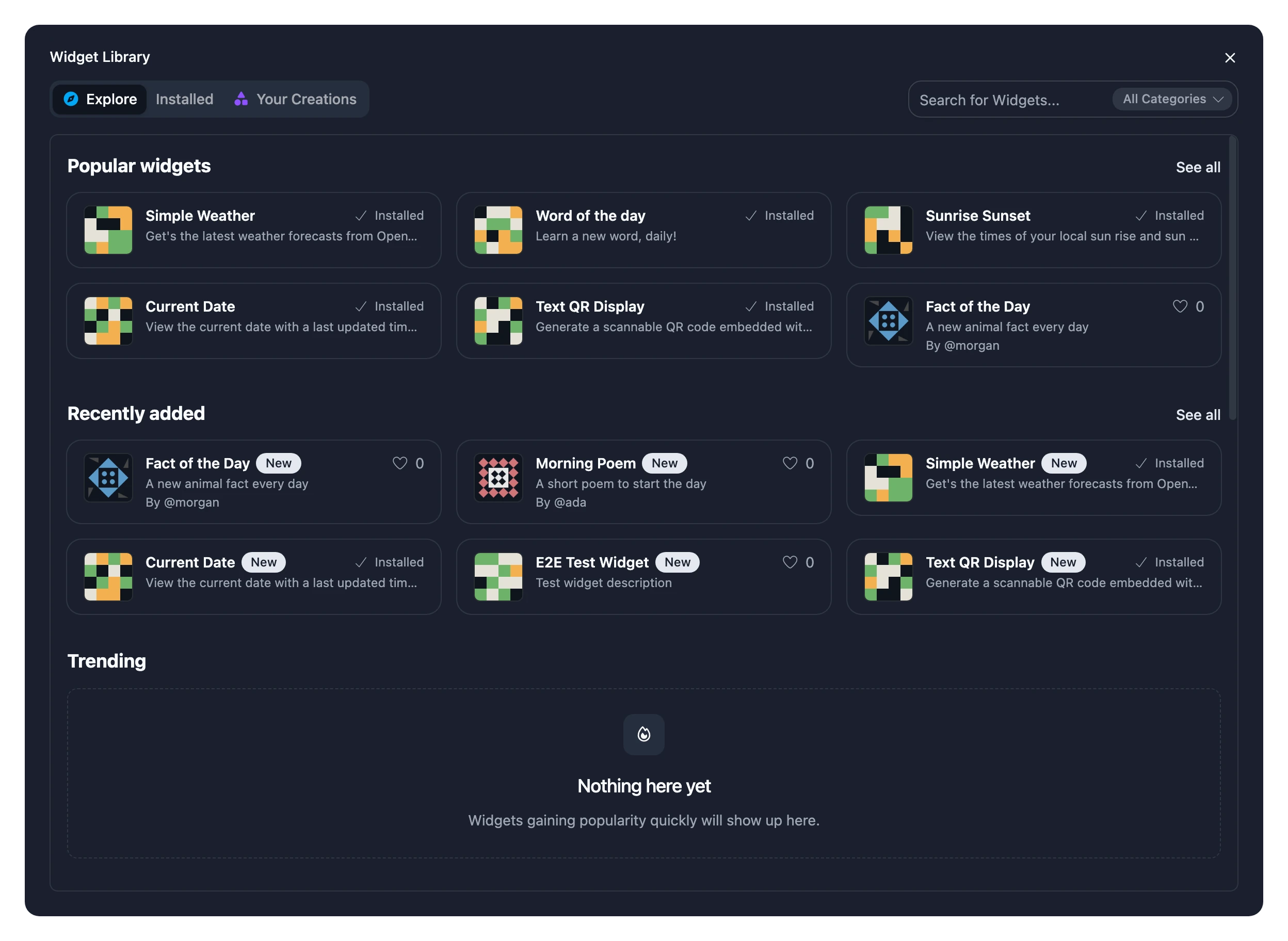This screenshot has height=941, width=1288.
Task: Close the Widget Library dialog
Action: tap(1230, 58)
